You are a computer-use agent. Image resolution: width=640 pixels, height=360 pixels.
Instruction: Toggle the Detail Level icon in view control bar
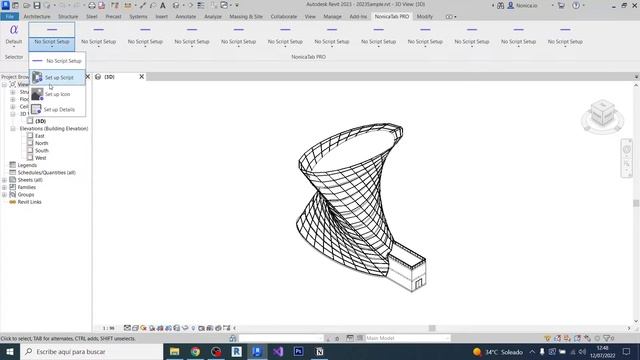pyautogui.click(x=127, y=328)
